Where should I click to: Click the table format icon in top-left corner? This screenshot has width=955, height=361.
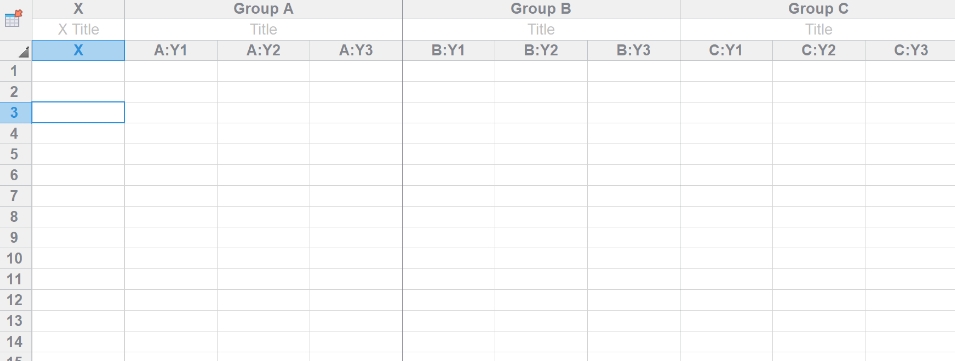click(x=13, y=18)
